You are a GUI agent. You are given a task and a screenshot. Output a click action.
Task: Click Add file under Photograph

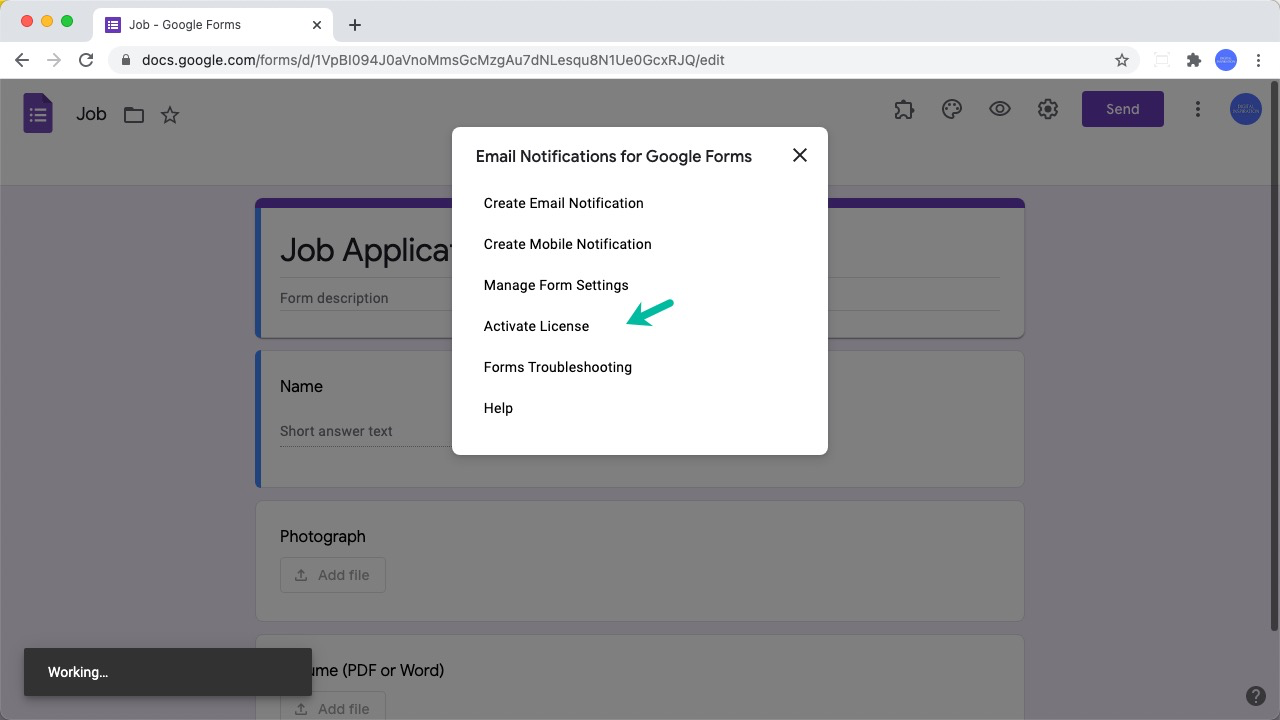[332, 575]
